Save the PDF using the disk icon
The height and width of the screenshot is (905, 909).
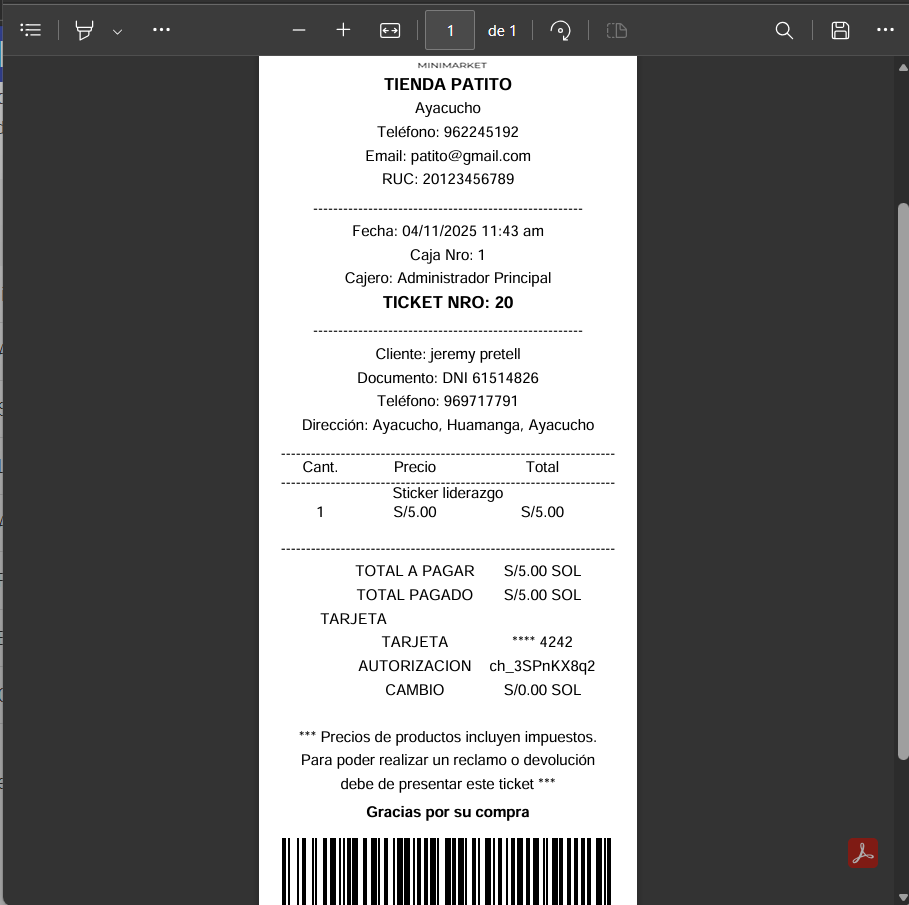click(840, 30)
